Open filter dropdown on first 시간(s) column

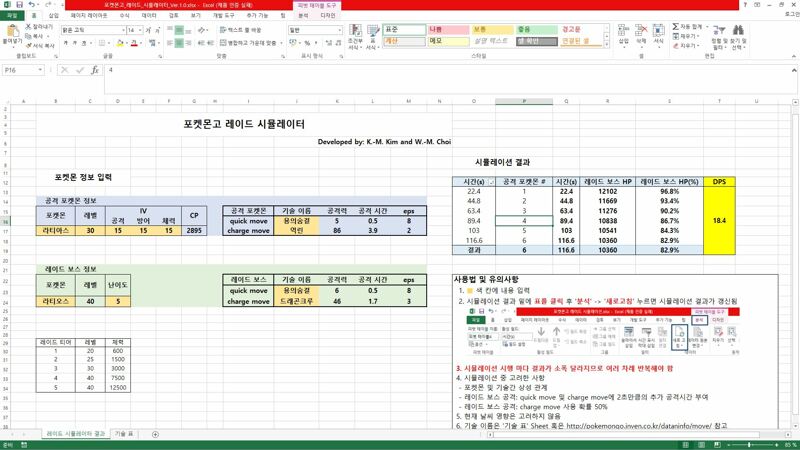point(491,182)
